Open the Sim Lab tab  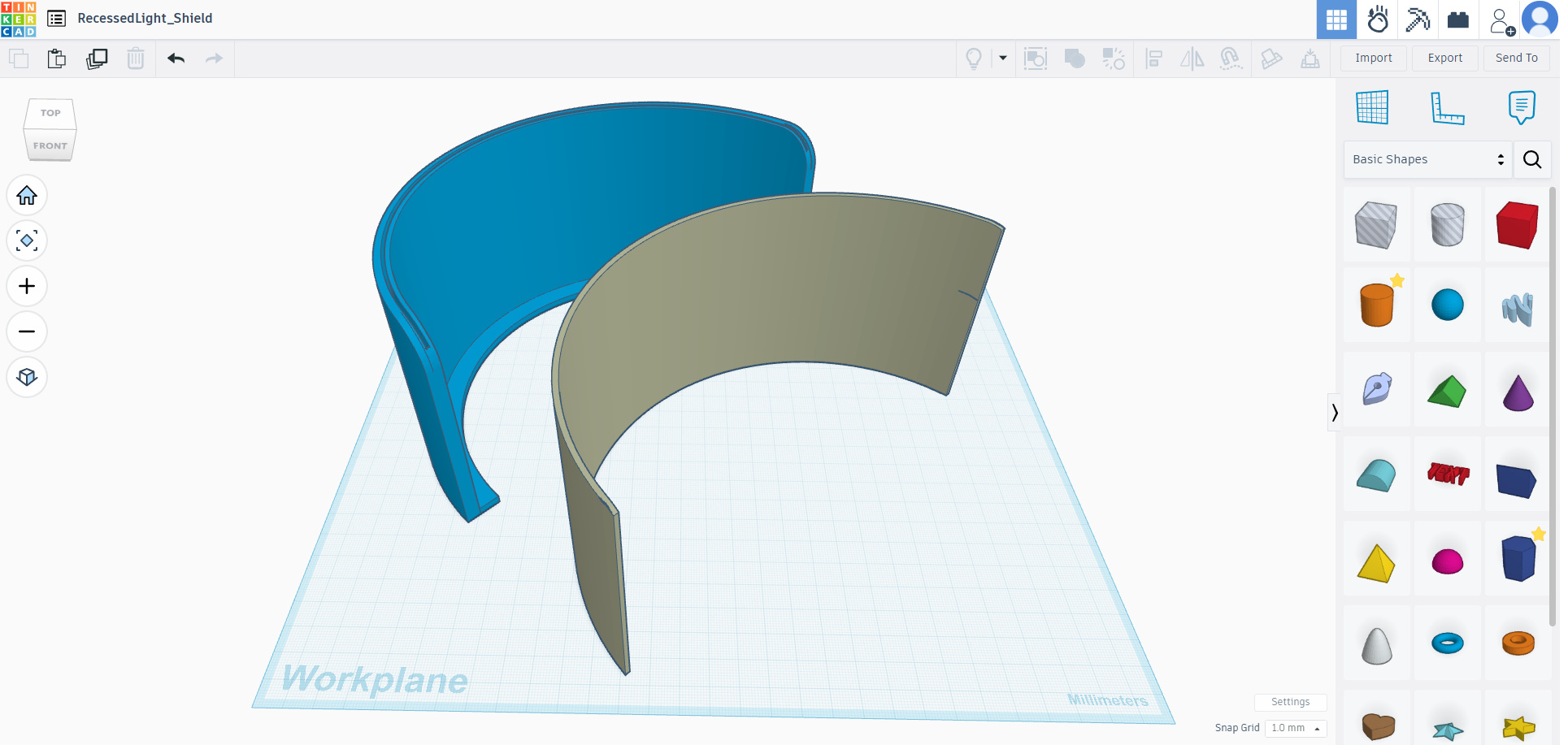point(1378,19)
